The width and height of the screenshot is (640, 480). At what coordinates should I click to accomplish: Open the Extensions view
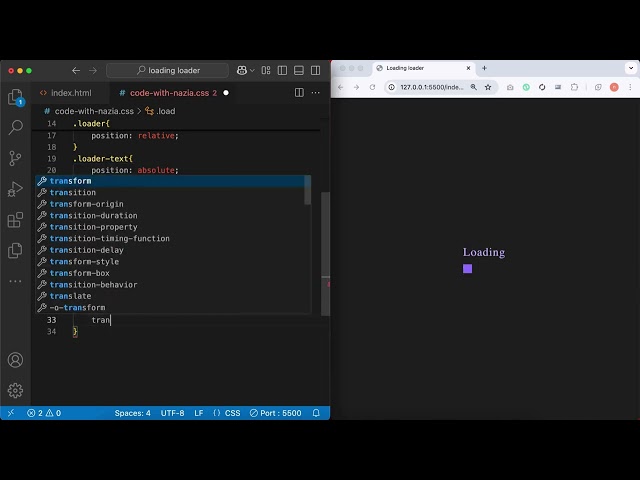coord(16,220)
